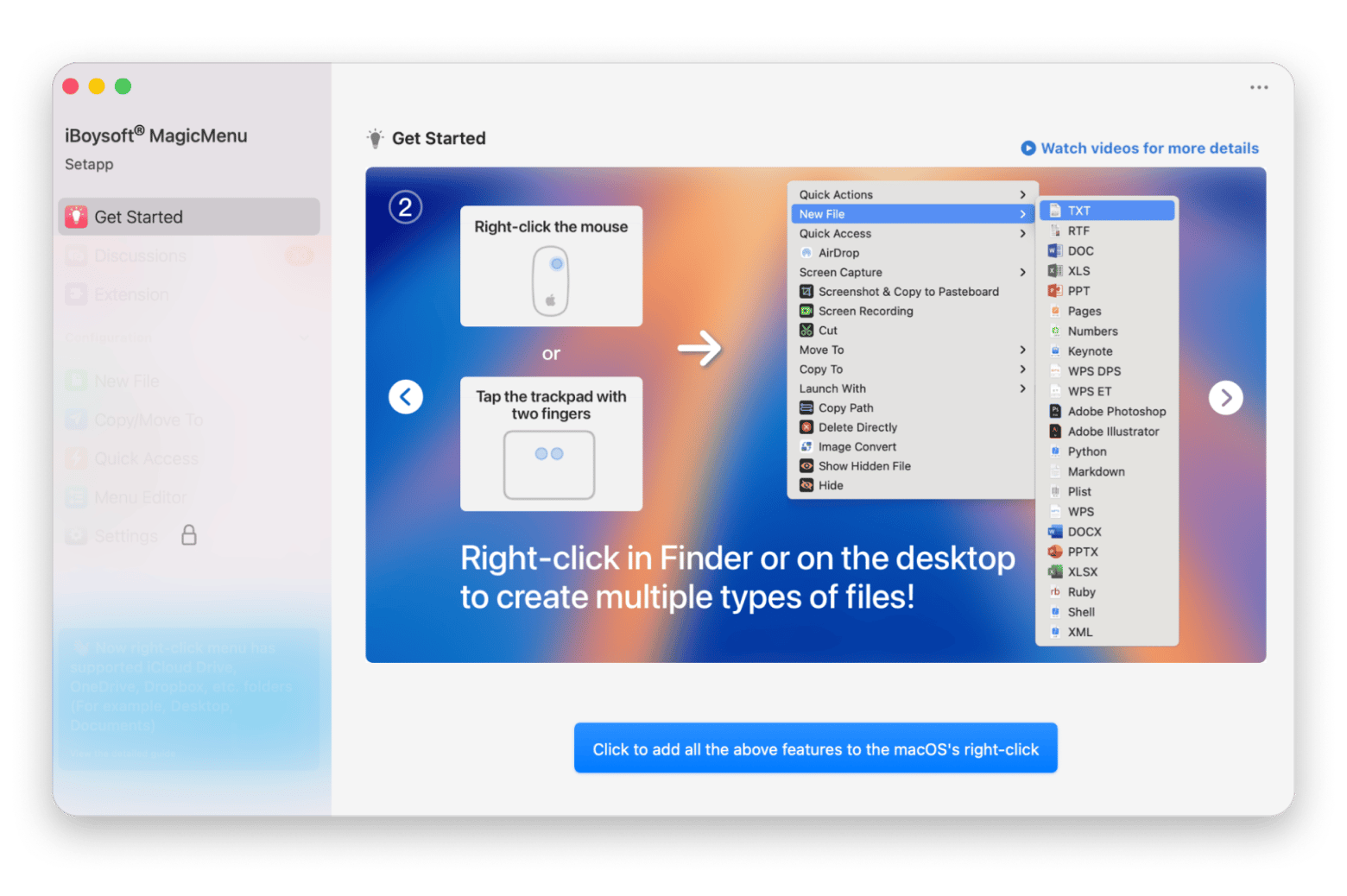Click the blue play icon beside Watch videos
This screenshot has width=1347, height=896.
point(1028,148)
